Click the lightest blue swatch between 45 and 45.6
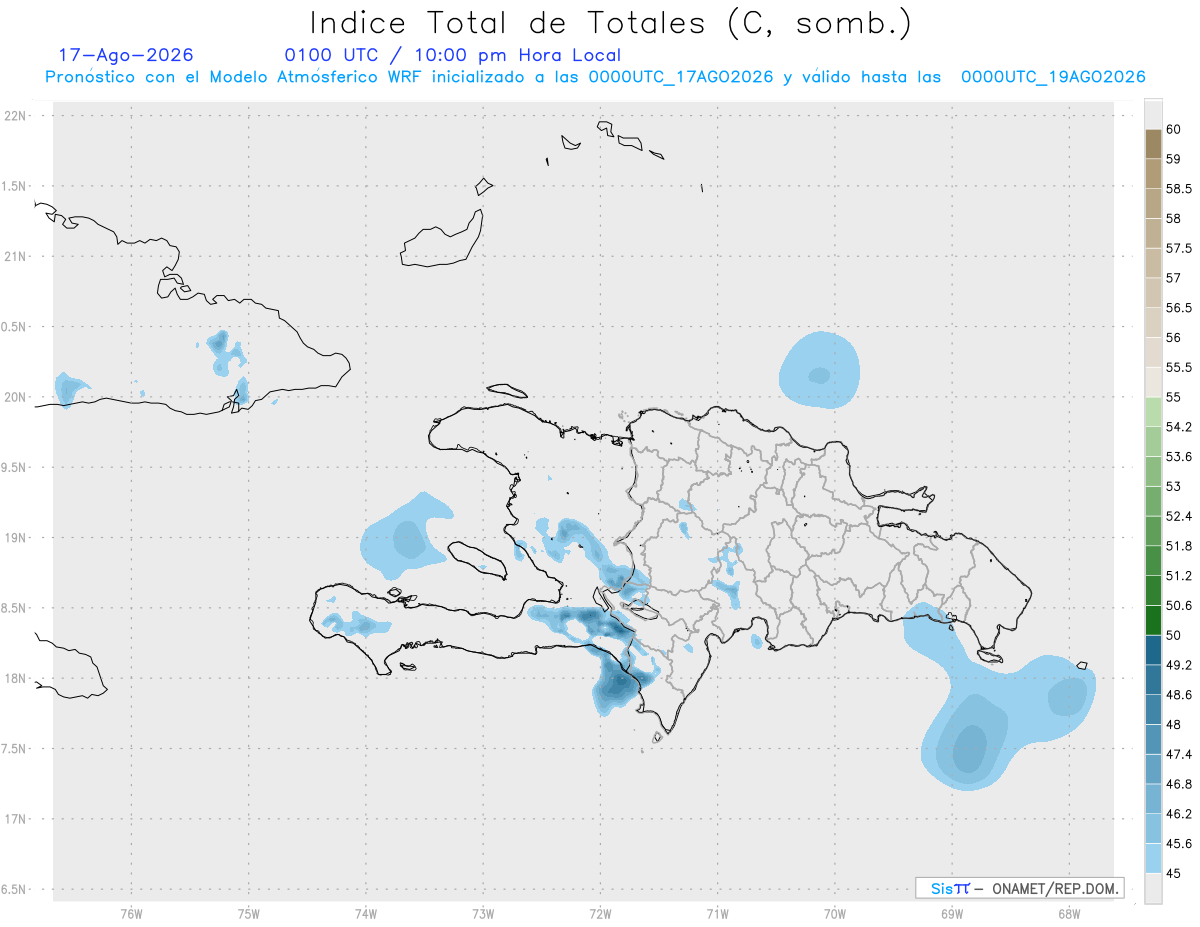 pos(1153,858)
